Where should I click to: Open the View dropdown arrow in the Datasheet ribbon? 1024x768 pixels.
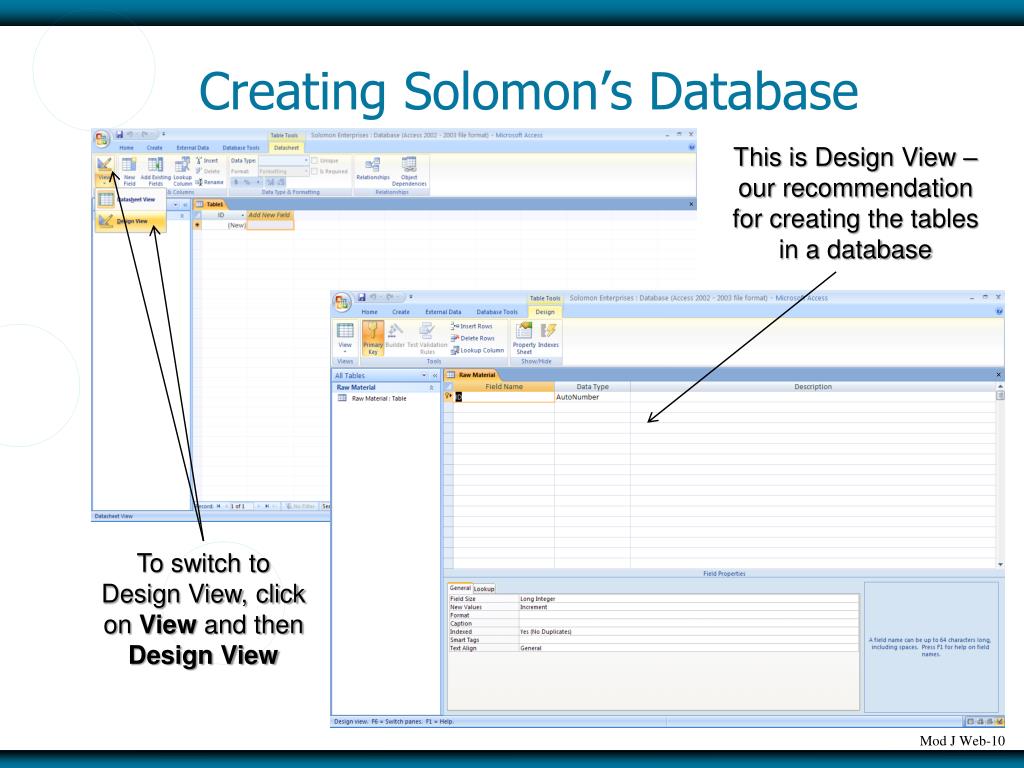point(103,184)
